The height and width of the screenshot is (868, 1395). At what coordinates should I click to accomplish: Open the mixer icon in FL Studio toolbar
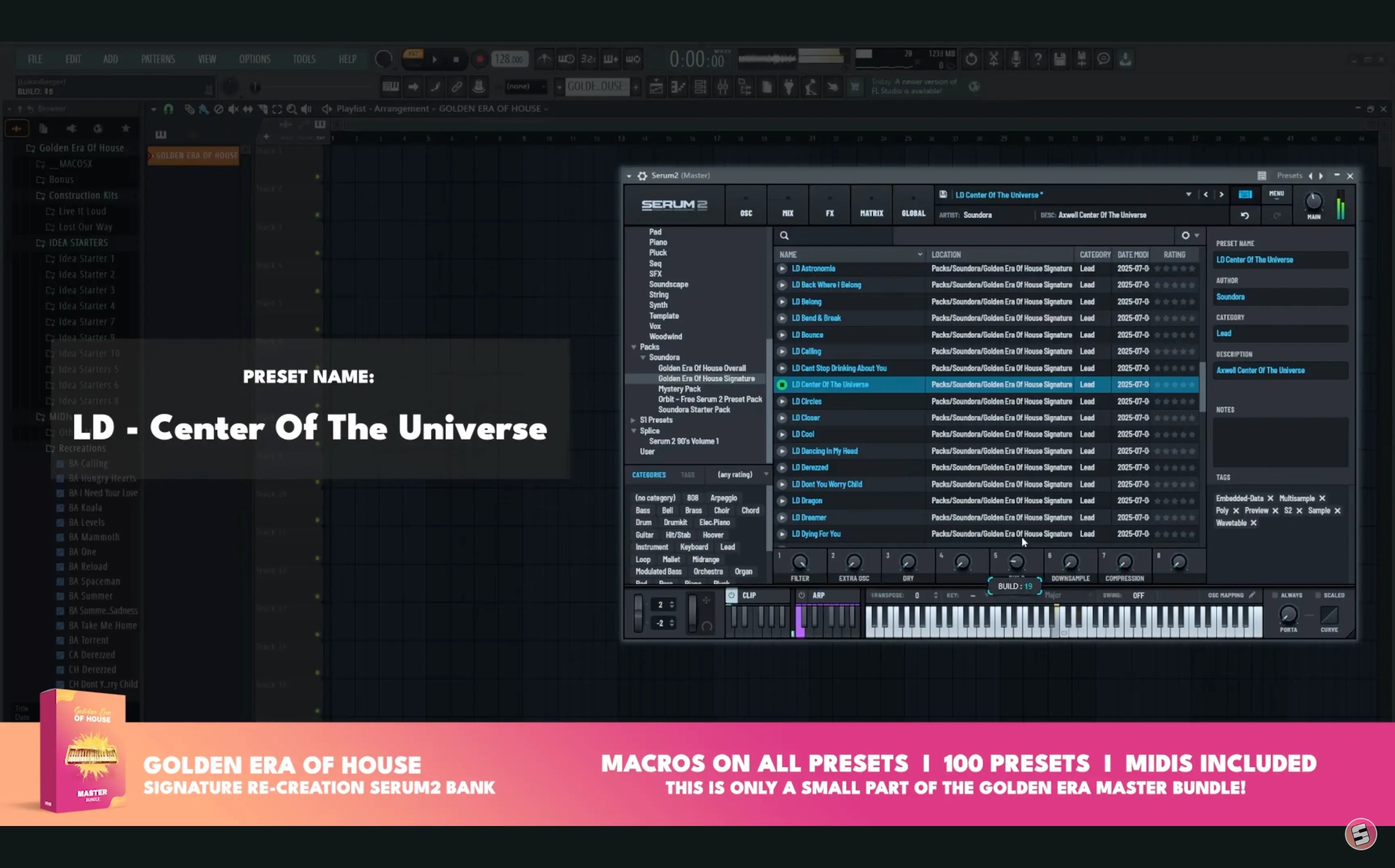click(x=723, y=87)
